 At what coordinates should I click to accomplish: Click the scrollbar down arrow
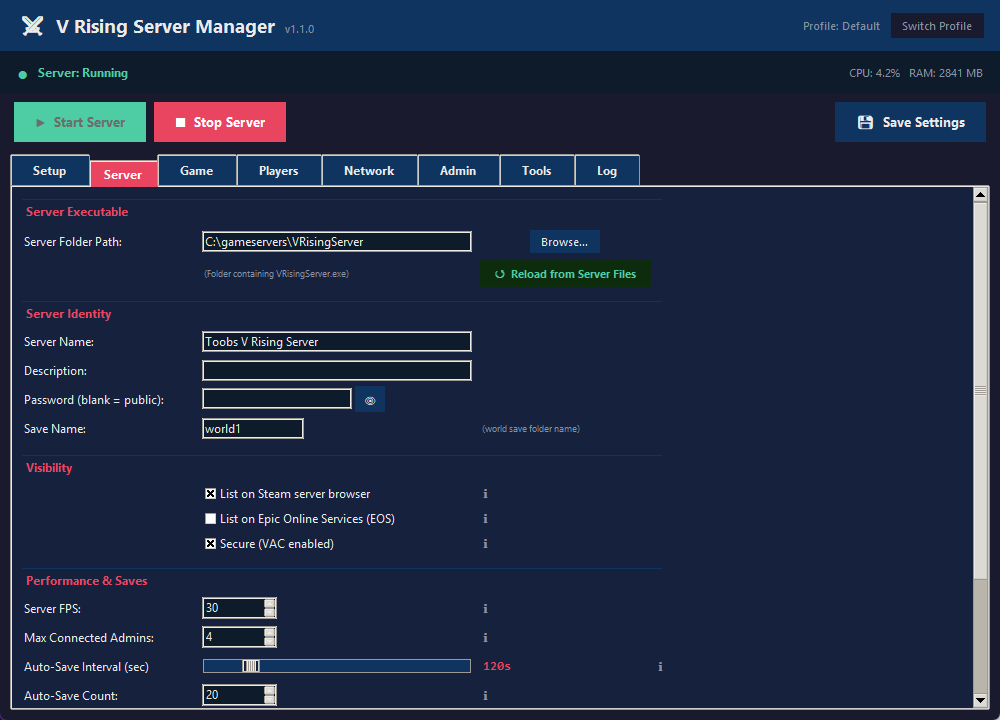coord(980,700)
